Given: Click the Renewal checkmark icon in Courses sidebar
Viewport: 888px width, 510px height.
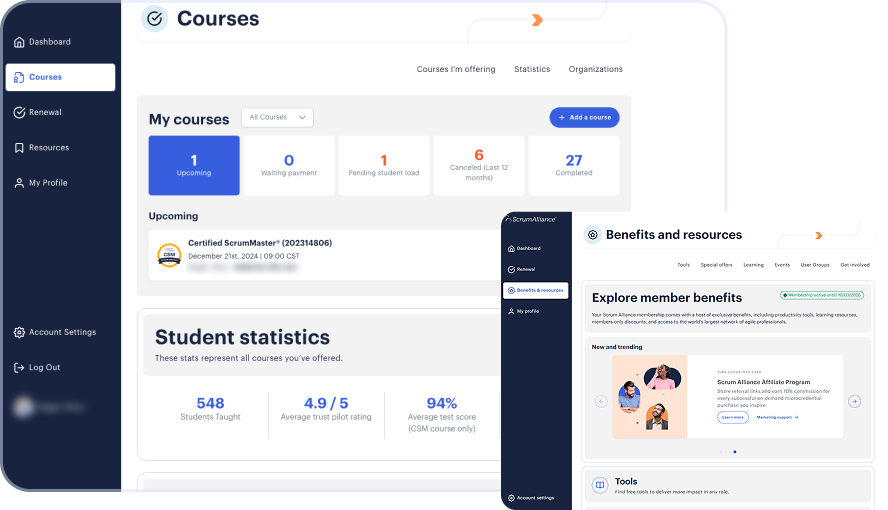Looking at the screenshot, I should coord(19,112).
